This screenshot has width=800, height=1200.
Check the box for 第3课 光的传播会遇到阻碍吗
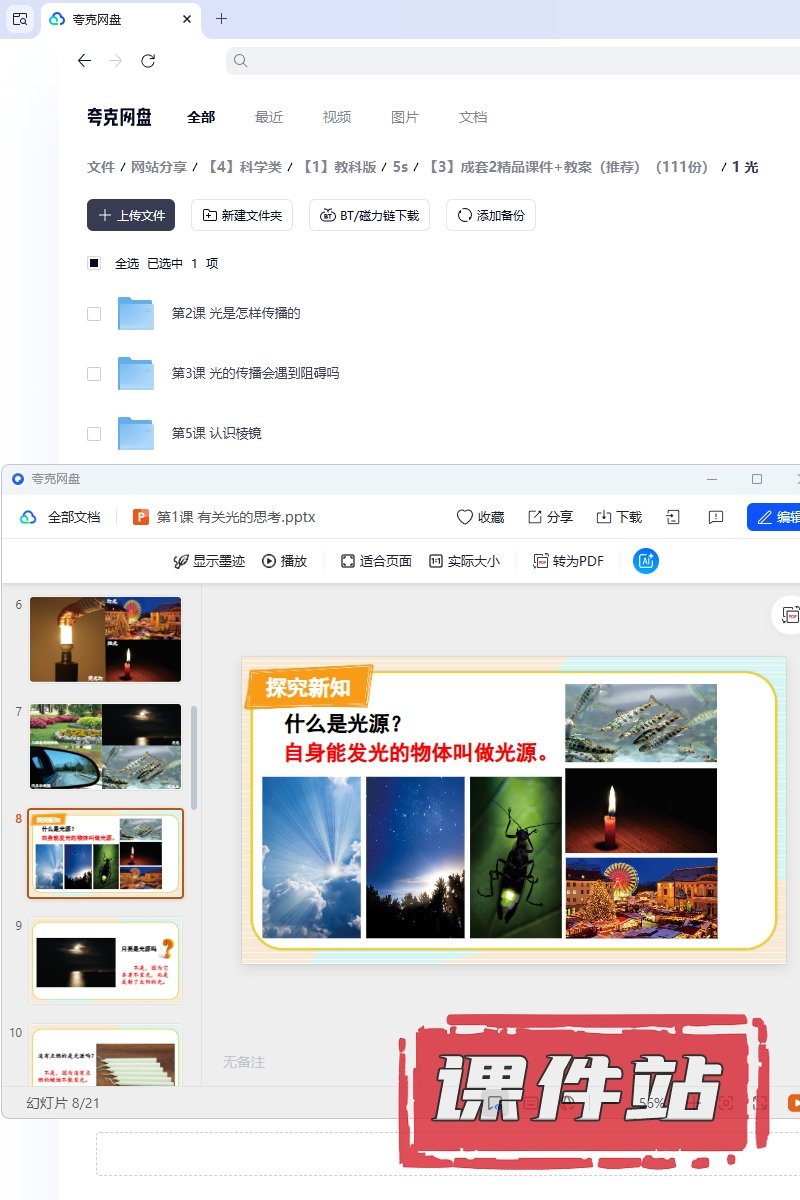94,374
